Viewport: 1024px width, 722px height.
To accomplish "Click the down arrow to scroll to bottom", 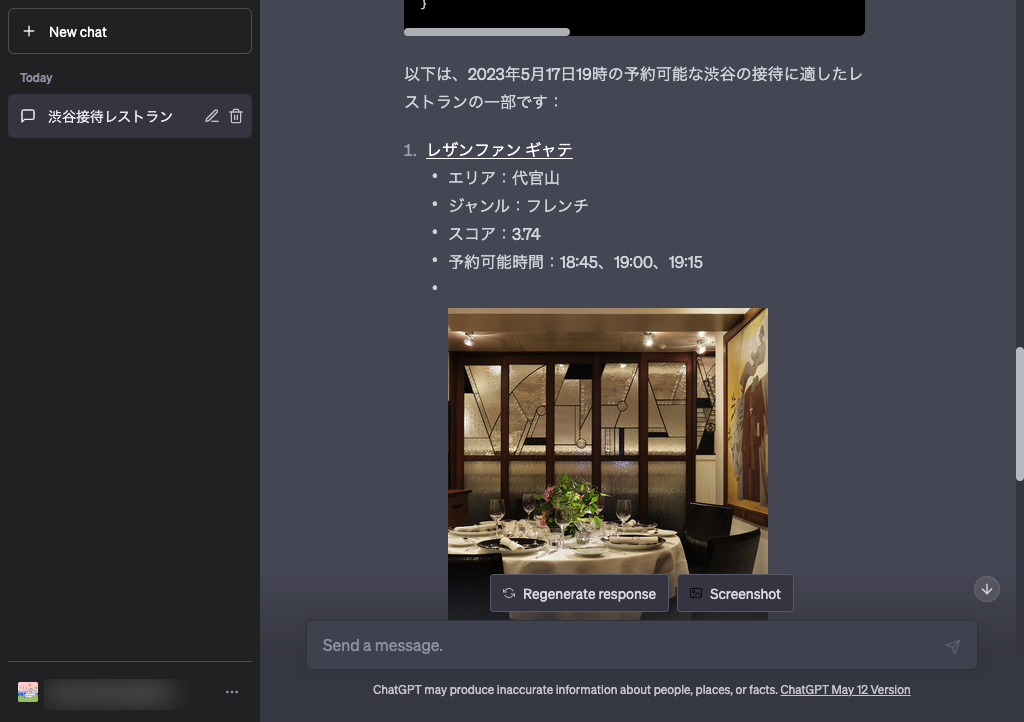I will pos(986,589).
